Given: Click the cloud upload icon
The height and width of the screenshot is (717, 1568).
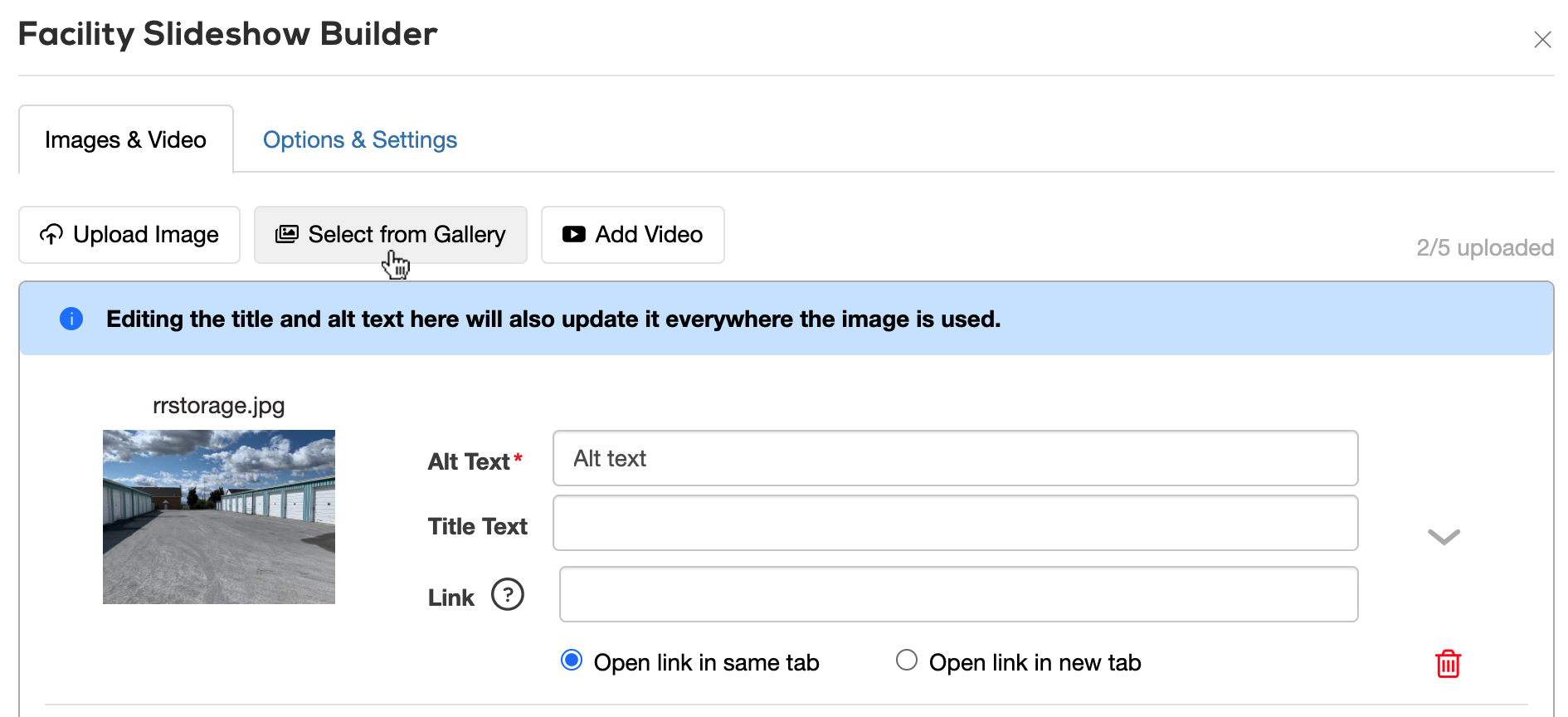Looking at the screenshot, I should pyautogui.click(x=51, y=235).
